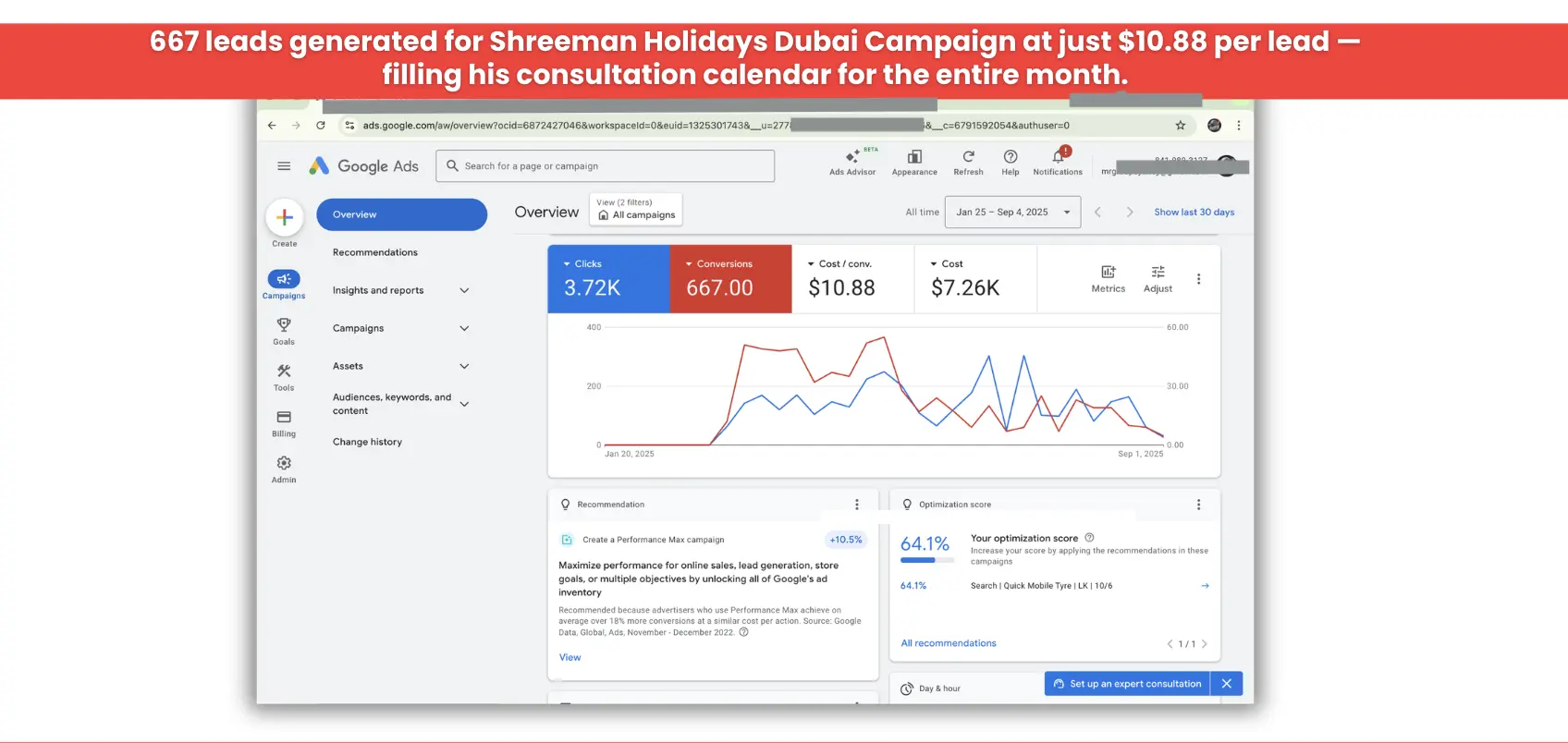Go to previous date range
The image size is (1568, 743).
1097,213
